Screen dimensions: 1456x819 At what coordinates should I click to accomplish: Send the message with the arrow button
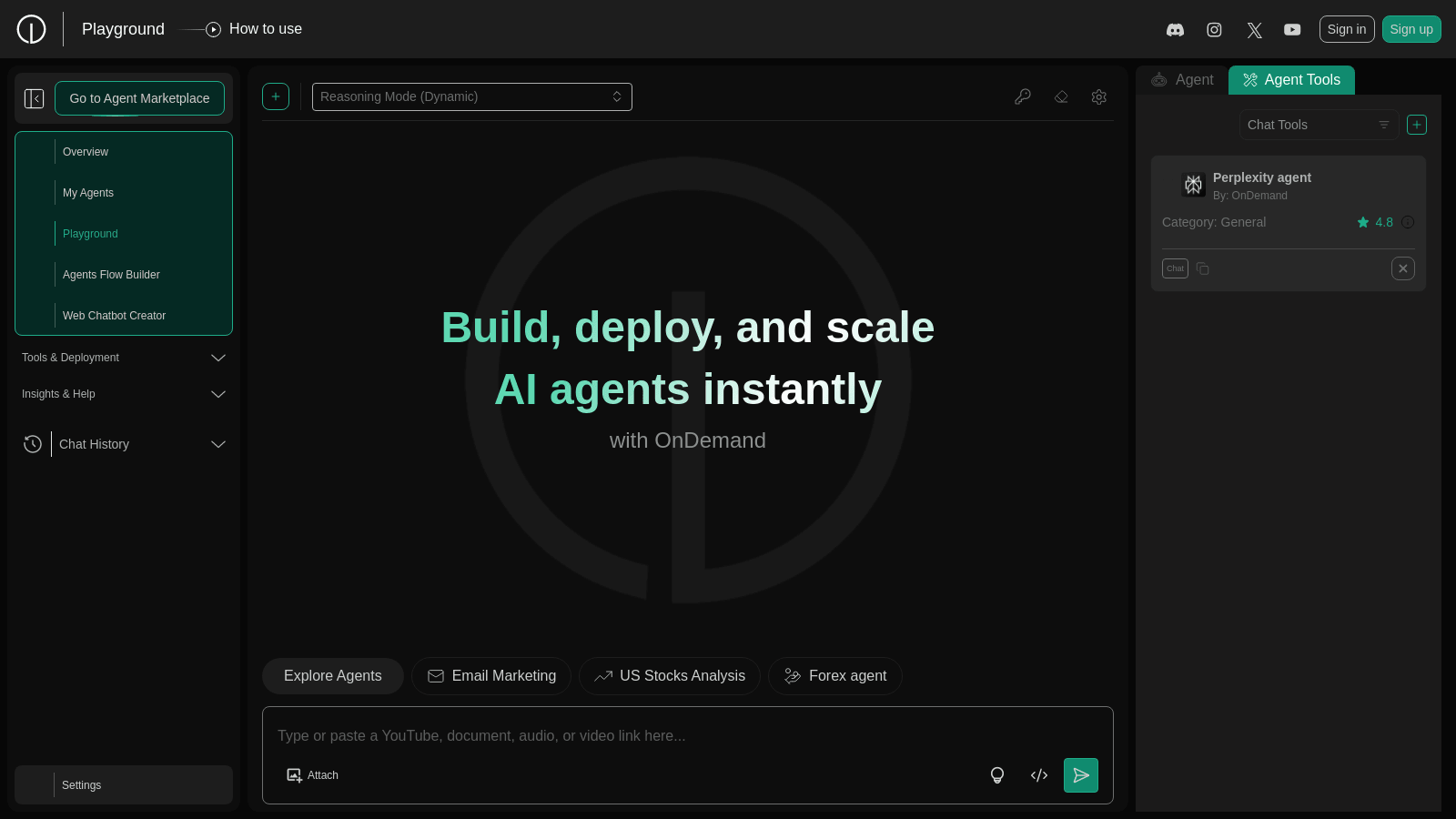(1081, 775)
